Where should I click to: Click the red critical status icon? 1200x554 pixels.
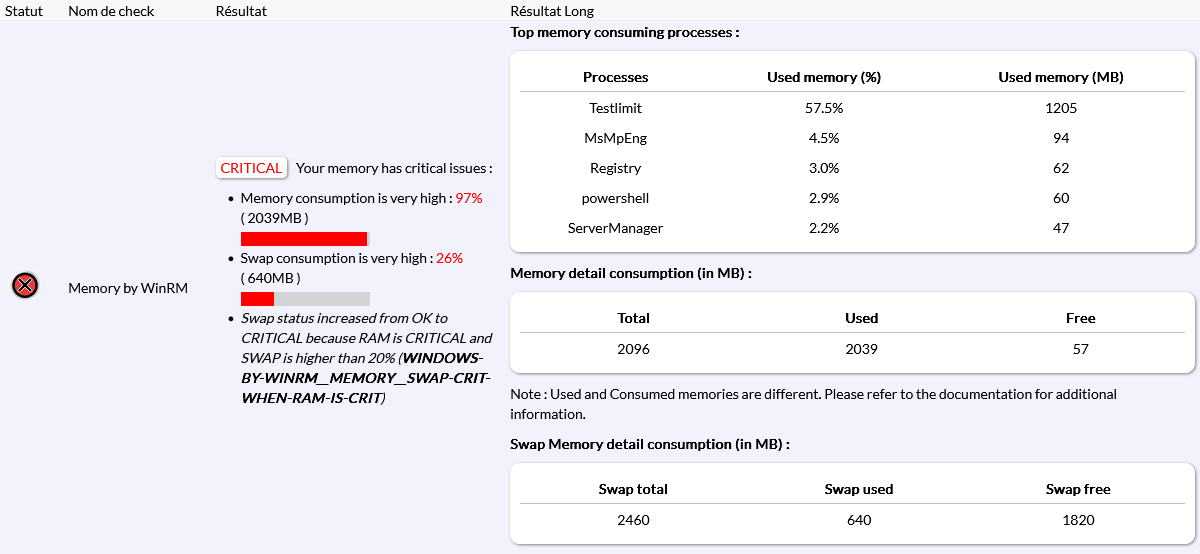click(x=25, y=286)
